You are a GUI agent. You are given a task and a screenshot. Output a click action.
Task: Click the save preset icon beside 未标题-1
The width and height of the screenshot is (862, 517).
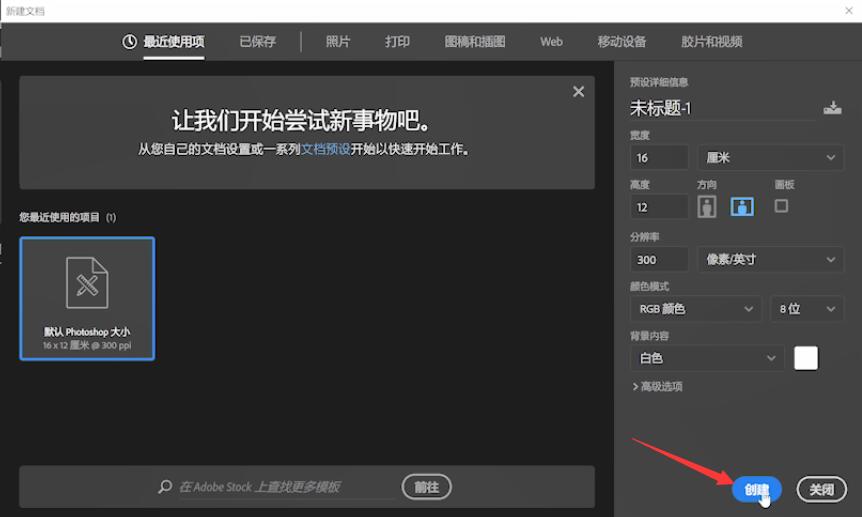coord(832,108)
